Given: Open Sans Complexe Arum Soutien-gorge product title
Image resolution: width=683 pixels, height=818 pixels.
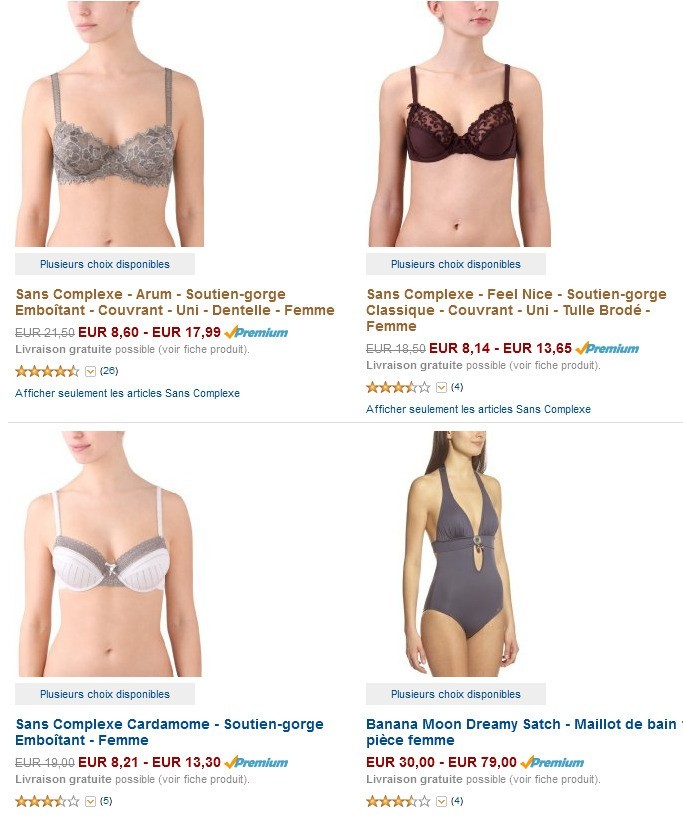Looking at the screenshot, I should click(x=175, y=302).
